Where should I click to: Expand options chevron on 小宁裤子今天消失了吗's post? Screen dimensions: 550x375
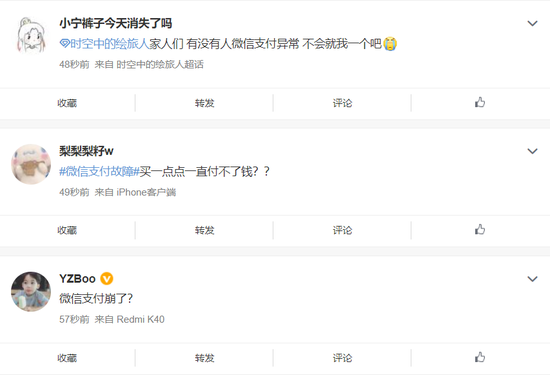[532, 24]
